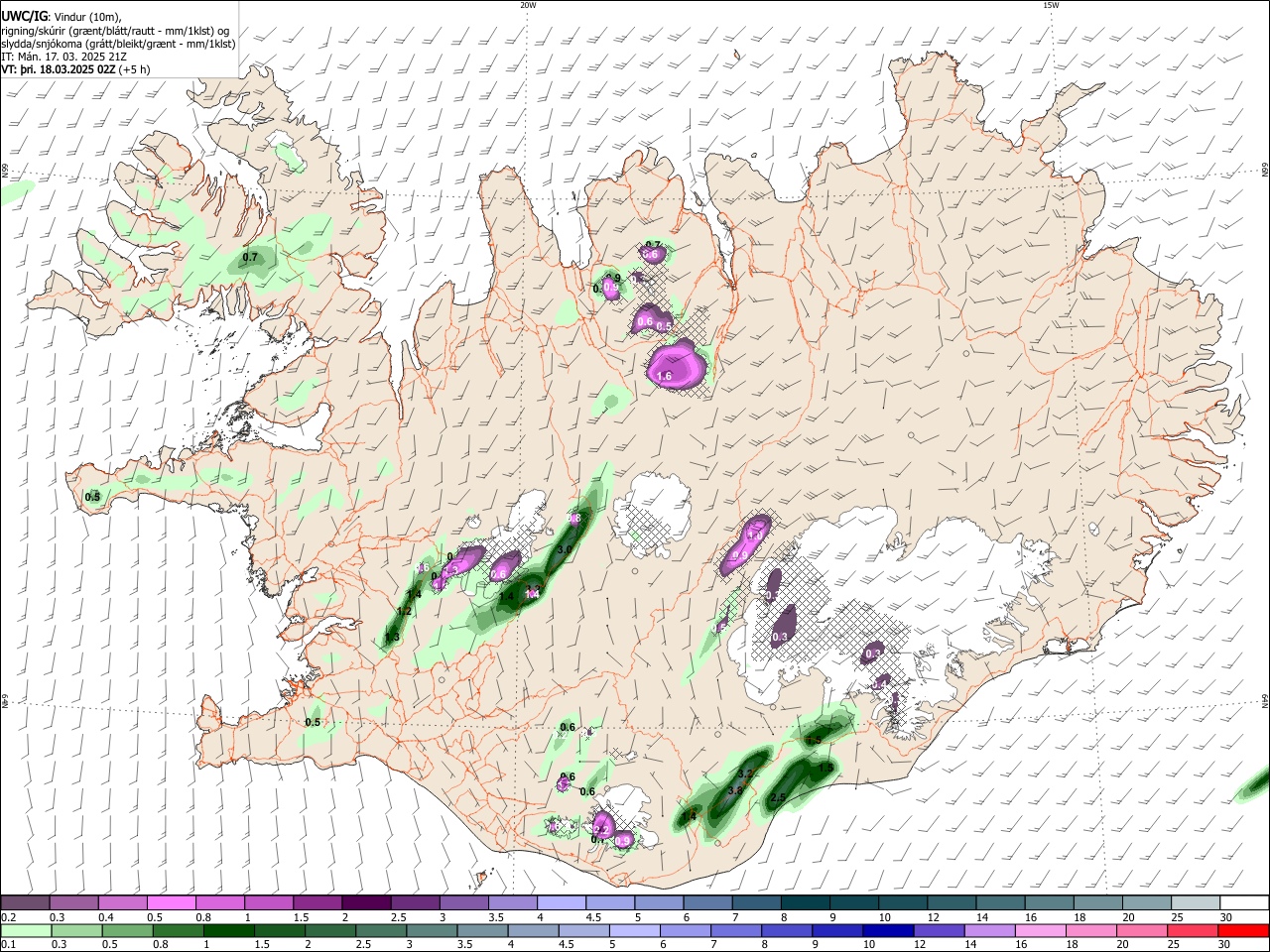The height and width of the screenshot is (952, 1270).
Task: Pick the pink swatch between 0.5 and 0.8, upper legend
Action: pos(171,903)
